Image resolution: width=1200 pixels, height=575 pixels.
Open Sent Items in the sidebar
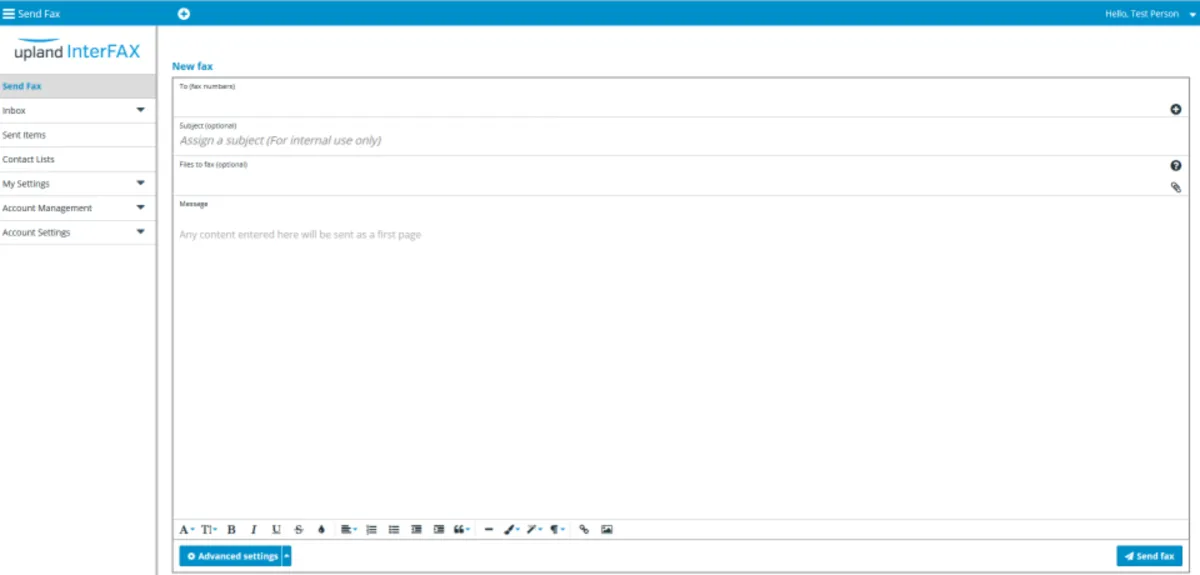coord(78,135)
